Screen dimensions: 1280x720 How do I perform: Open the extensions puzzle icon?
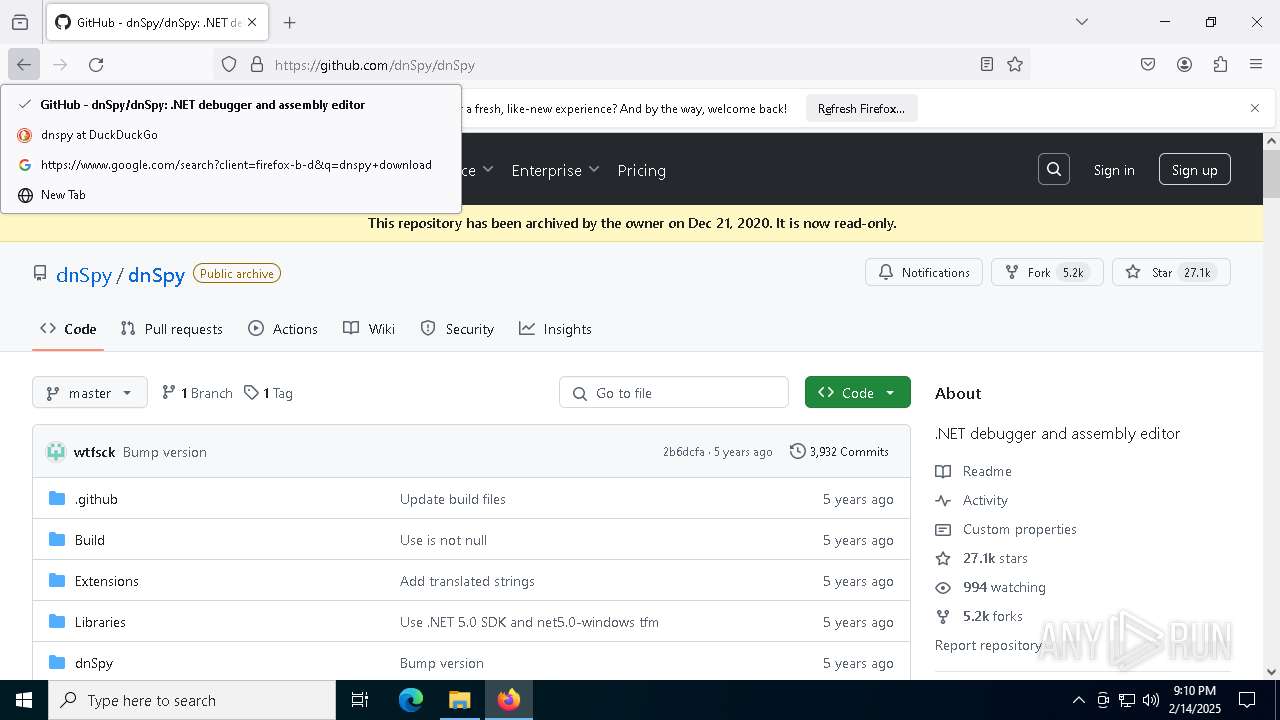1220,64
